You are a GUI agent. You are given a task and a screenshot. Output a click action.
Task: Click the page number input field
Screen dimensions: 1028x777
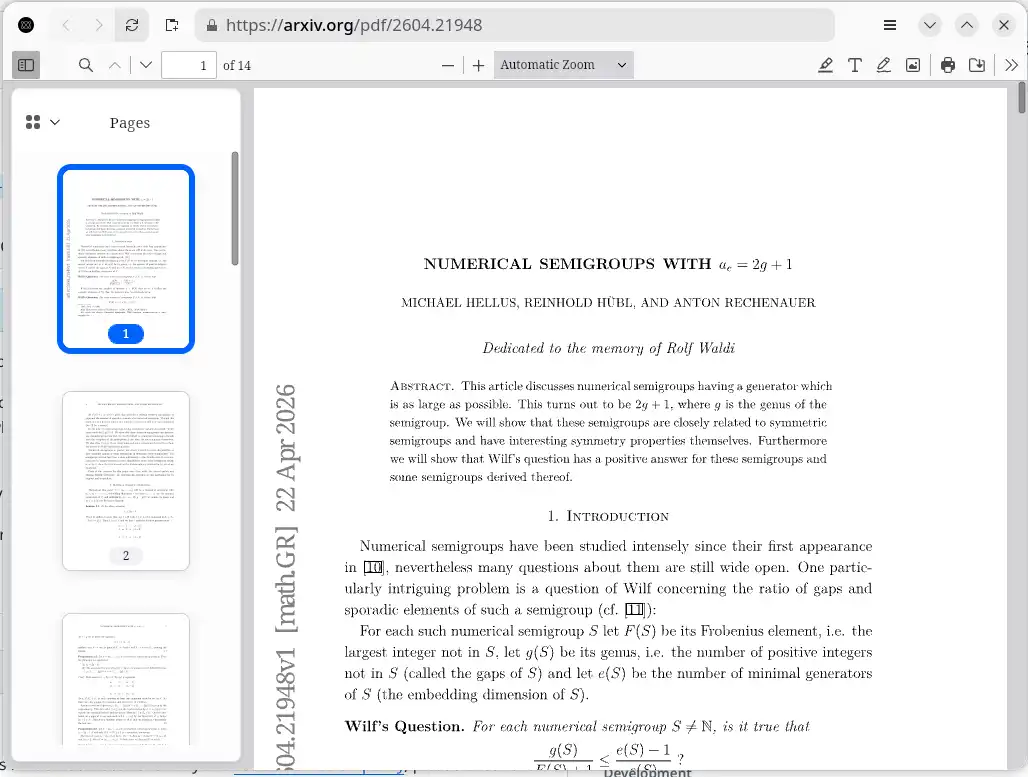[x=189, y=65]
